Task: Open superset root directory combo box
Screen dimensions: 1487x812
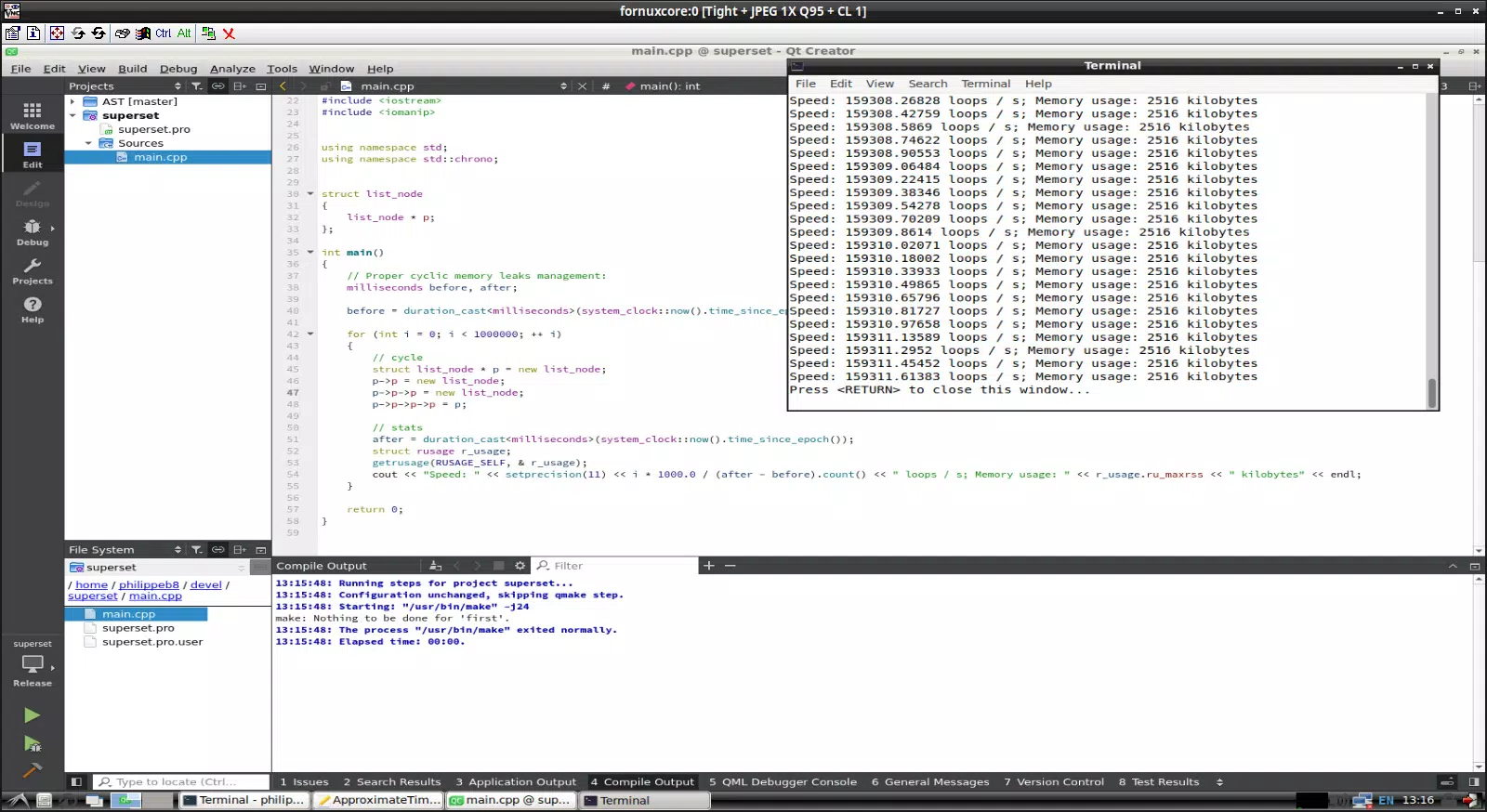Action: pos(156,568)
